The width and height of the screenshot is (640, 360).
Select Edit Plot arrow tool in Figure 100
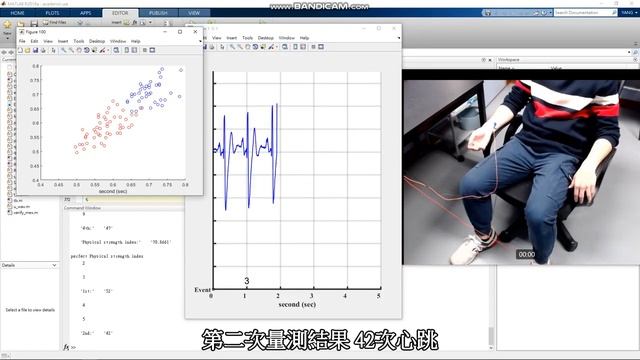click(x=53, y=50)
